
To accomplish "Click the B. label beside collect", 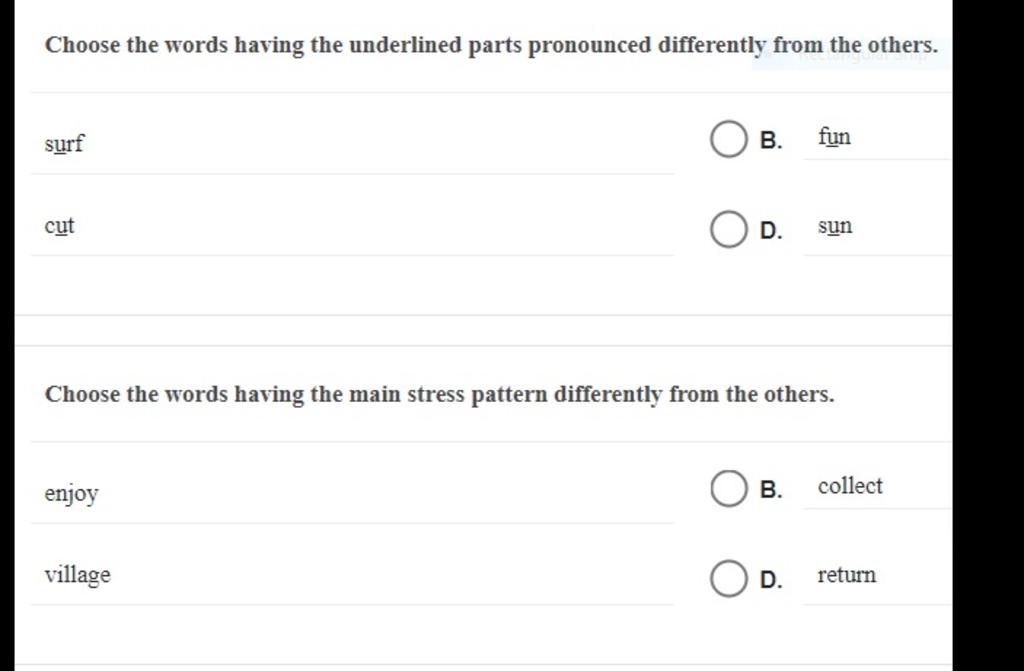I will 771,489.
